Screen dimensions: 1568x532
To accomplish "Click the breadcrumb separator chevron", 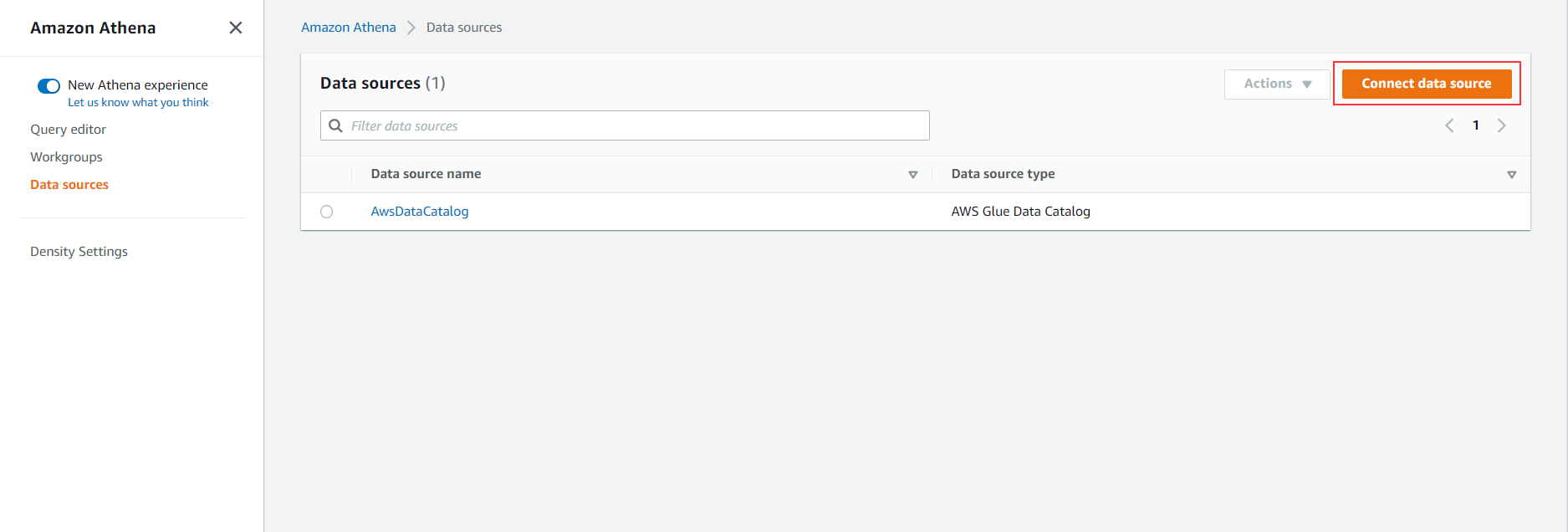I will (x=411, y=28).
